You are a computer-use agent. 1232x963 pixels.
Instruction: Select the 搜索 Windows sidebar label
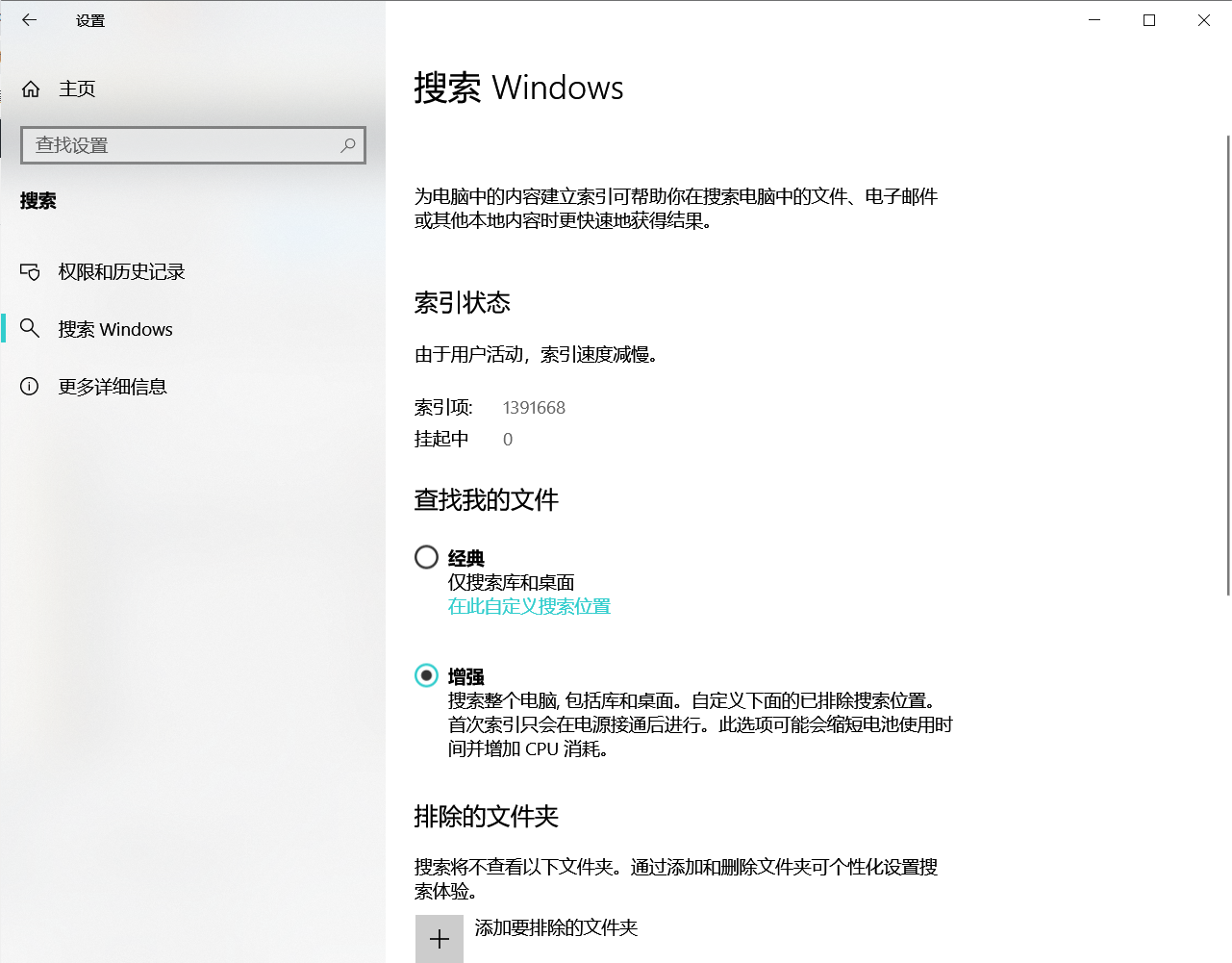click(115, 329)
